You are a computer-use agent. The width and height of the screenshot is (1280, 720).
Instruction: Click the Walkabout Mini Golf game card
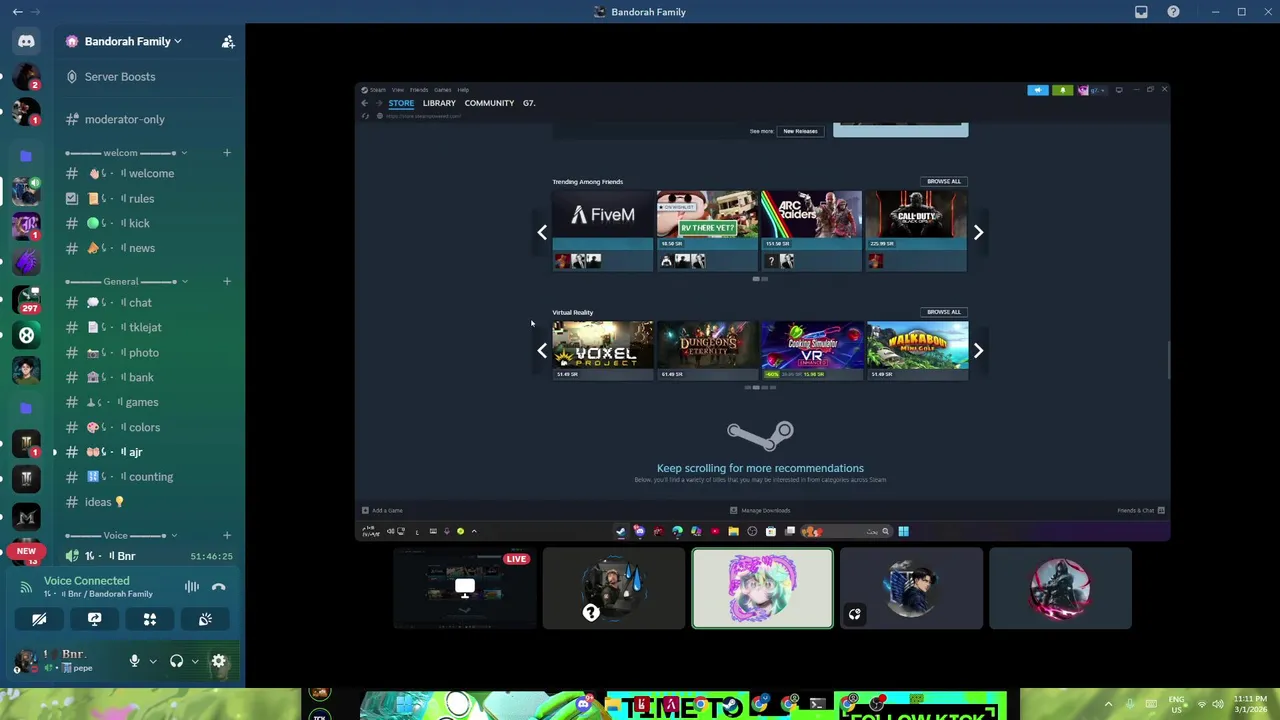[x=917, y=350]
